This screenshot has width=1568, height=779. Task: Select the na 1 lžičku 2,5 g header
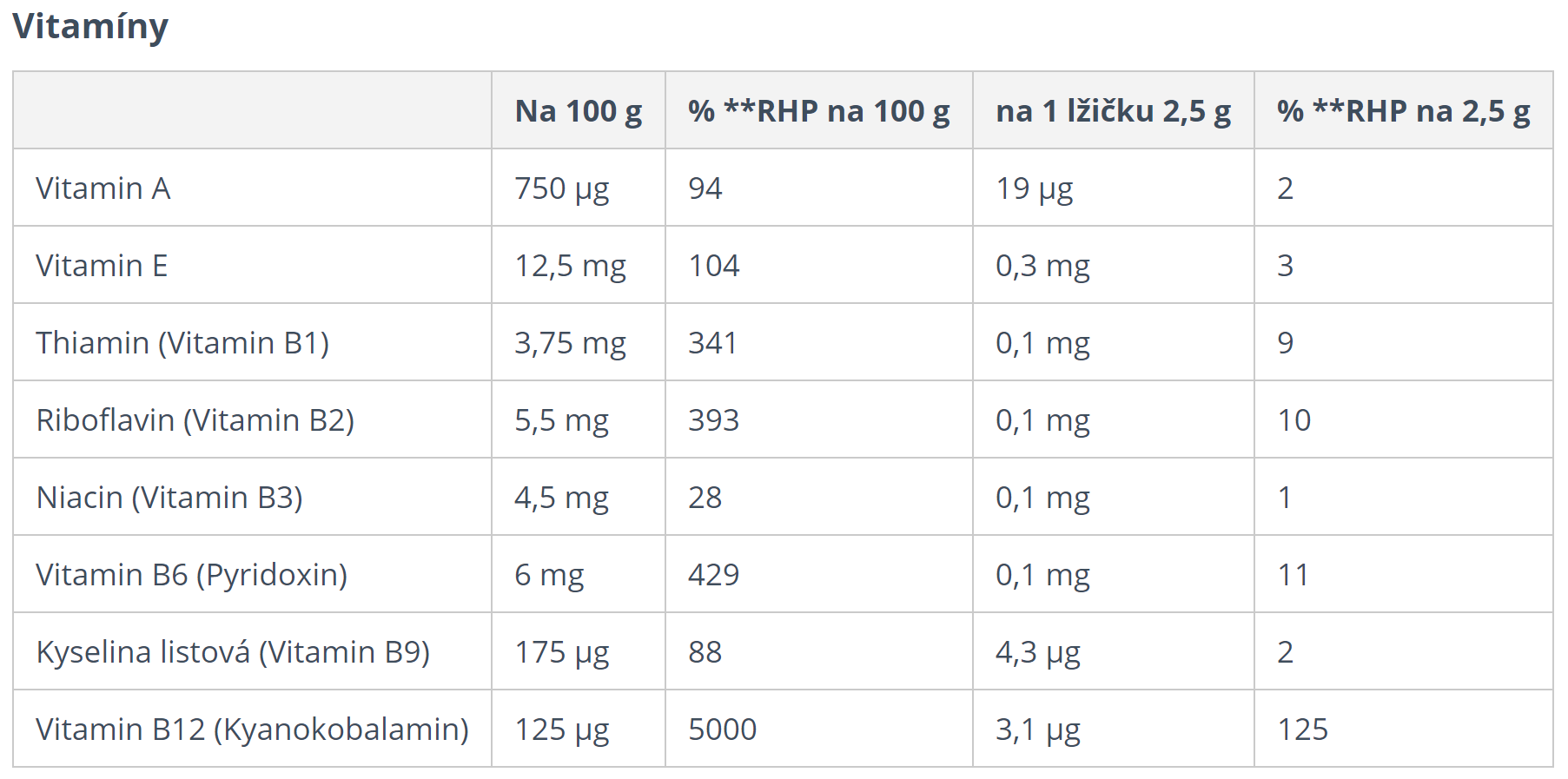(1114, 111)
